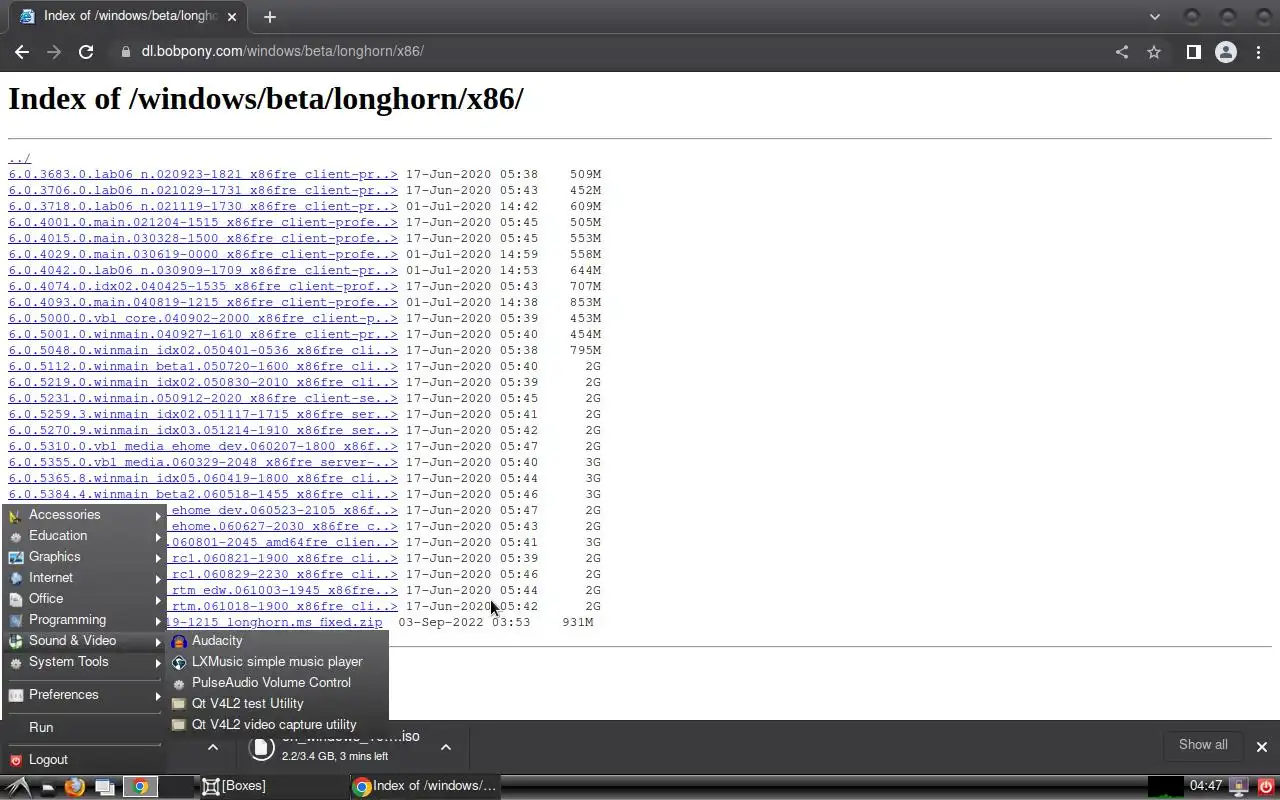Download 6.0.5112.0.winmain_beta1.050720-1600 build
The height and width of the screenshot is (800, 1280).
click(x=203, y=366)
